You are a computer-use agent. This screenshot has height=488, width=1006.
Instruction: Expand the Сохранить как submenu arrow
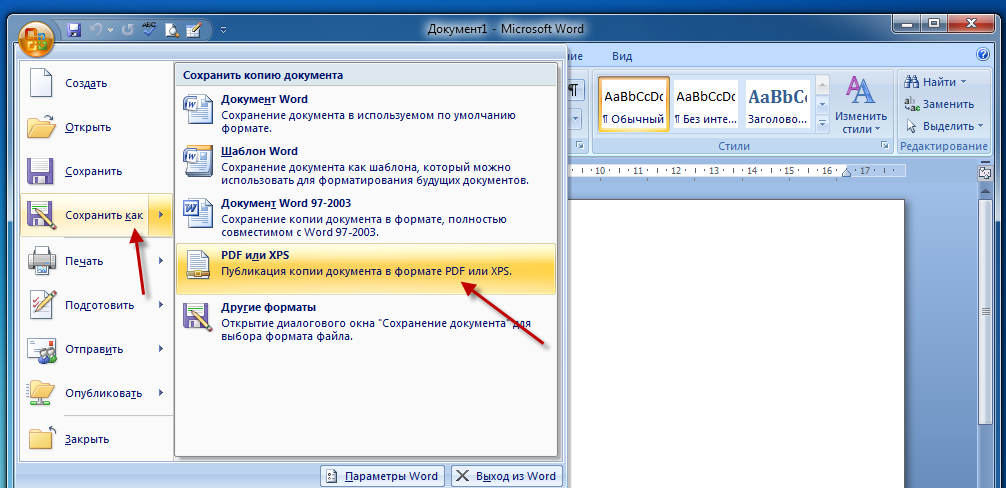point(161,215)
